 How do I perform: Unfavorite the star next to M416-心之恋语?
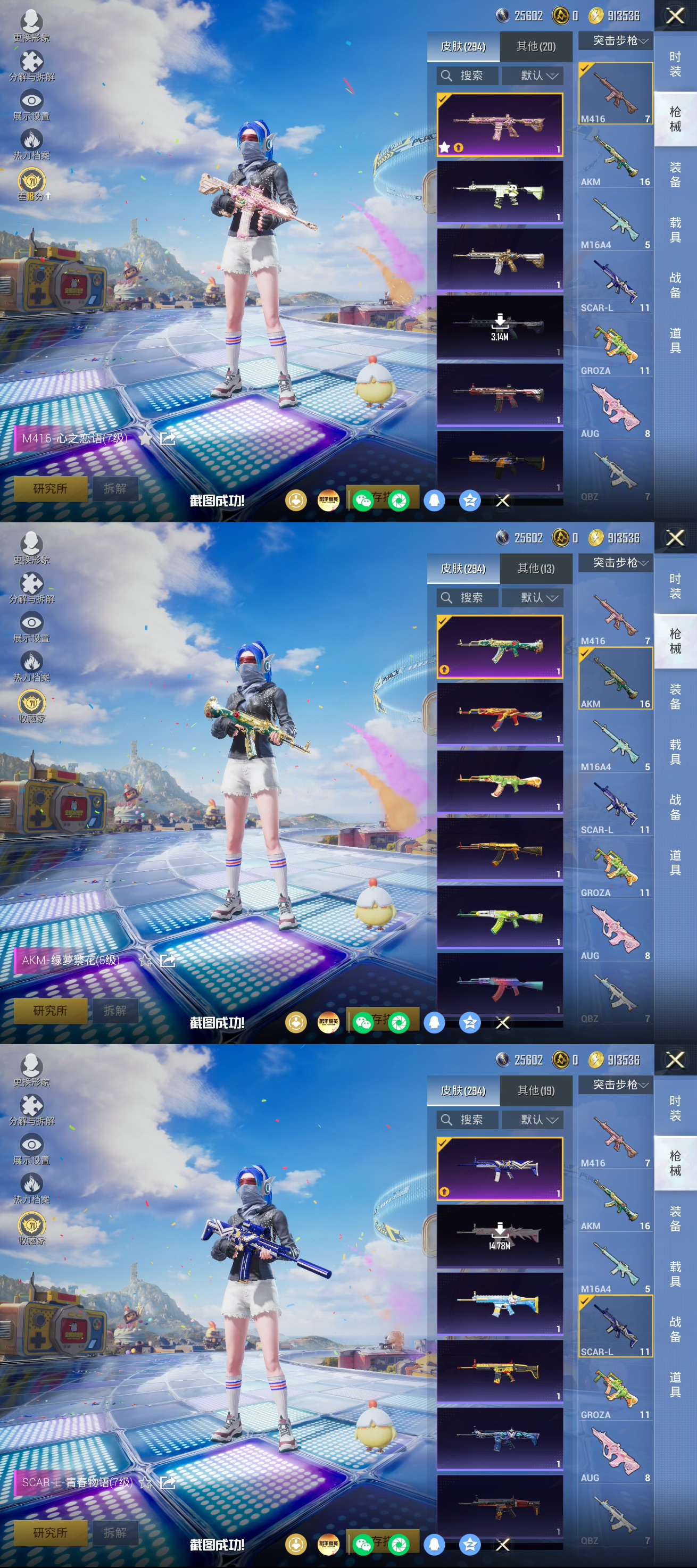pyautogui.click(x=145, y=438)
